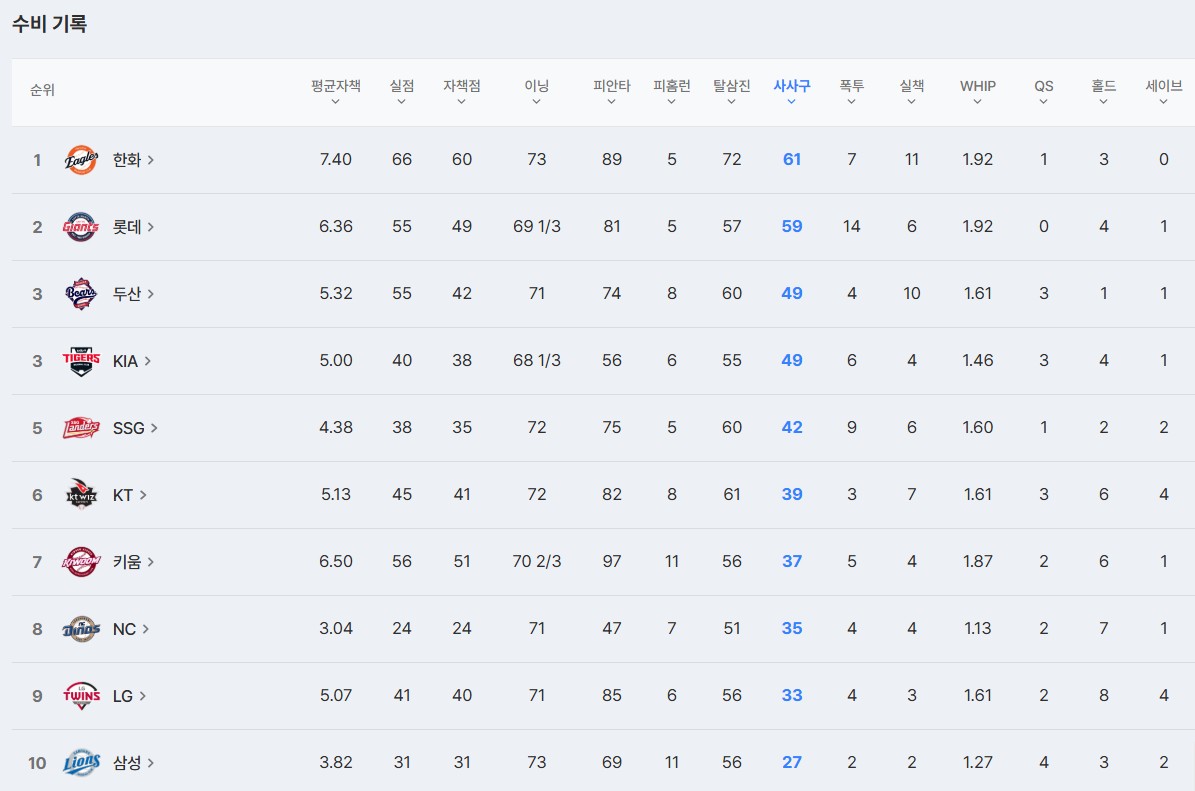
Task: Click the KIA Tigers team logo
Action: (81, 361)
